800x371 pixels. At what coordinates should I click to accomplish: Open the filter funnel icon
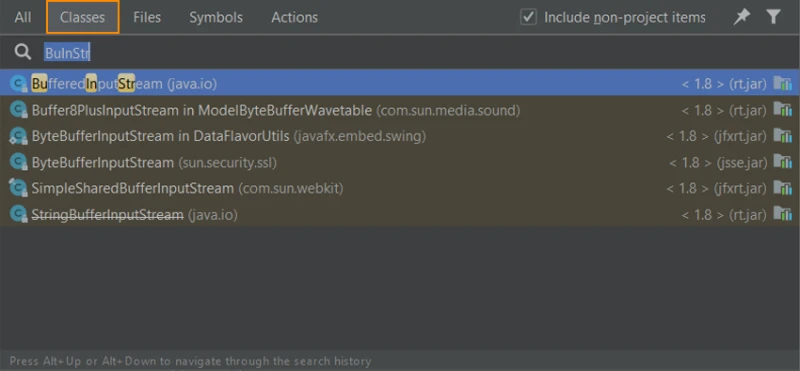773,17
